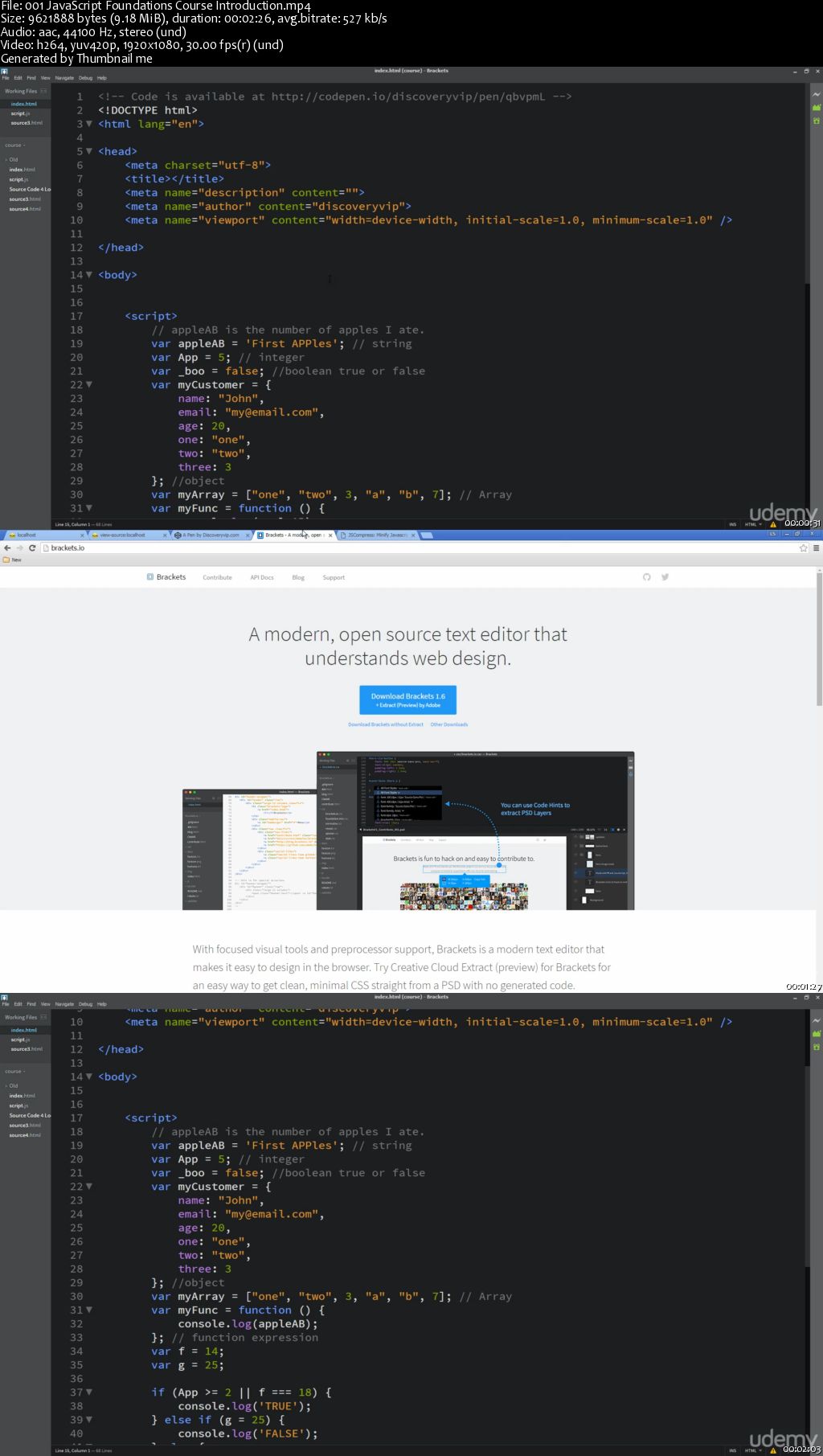Open Source Code 4 file in bottom Brackets tree

30,1115
